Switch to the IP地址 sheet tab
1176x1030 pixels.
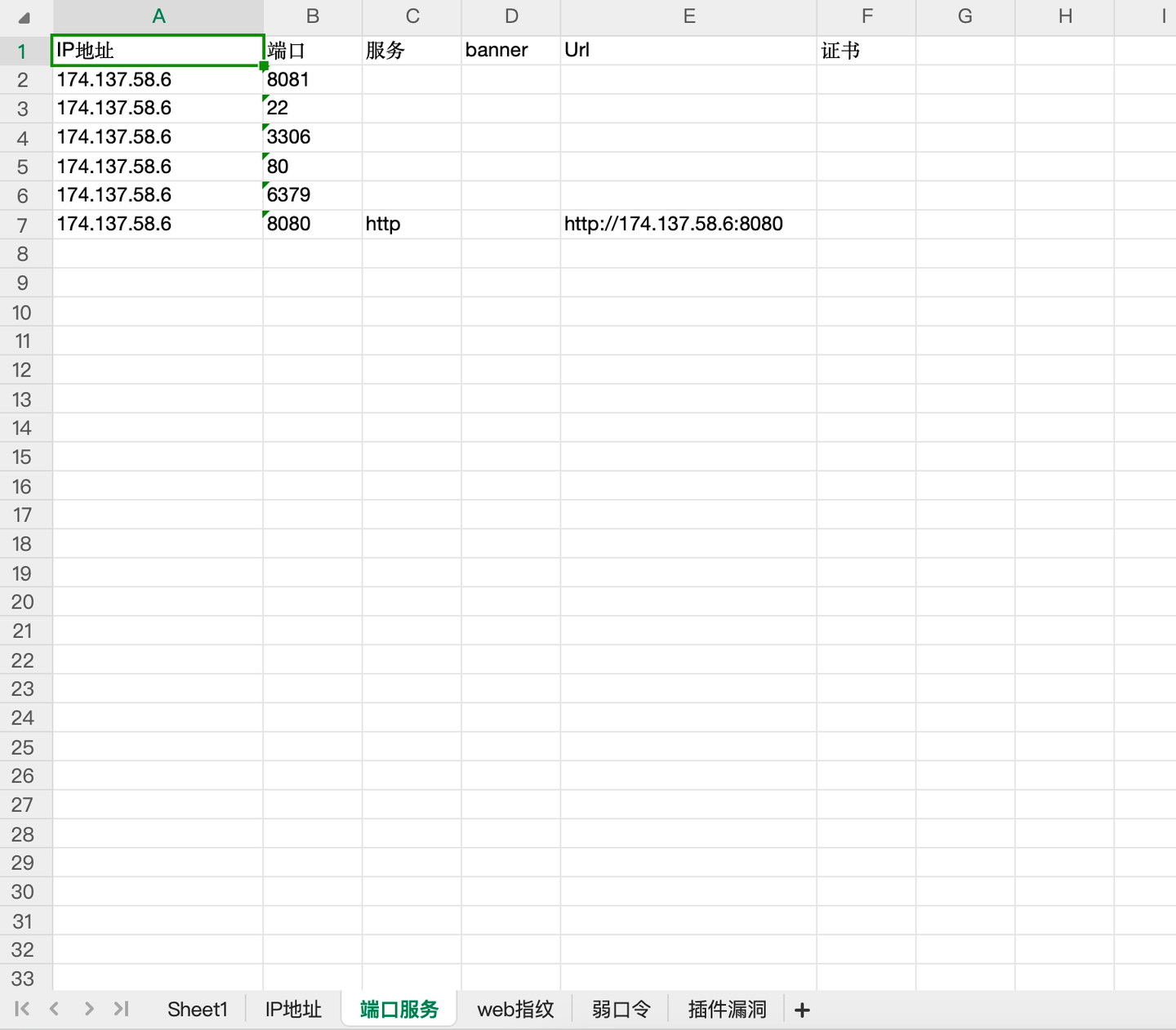click(293, 1010)
